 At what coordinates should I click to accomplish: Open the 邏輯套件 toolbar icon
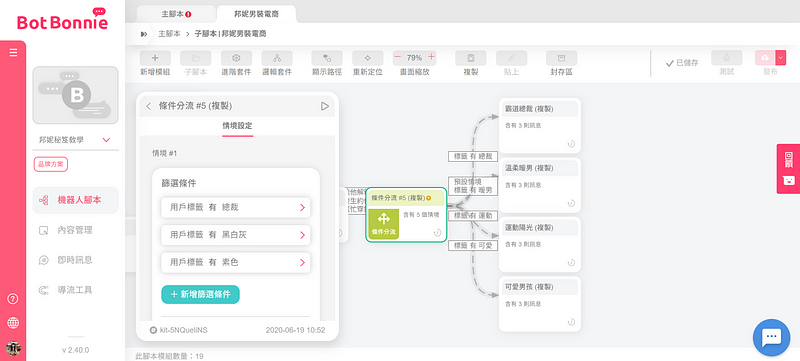coord(277,58)
